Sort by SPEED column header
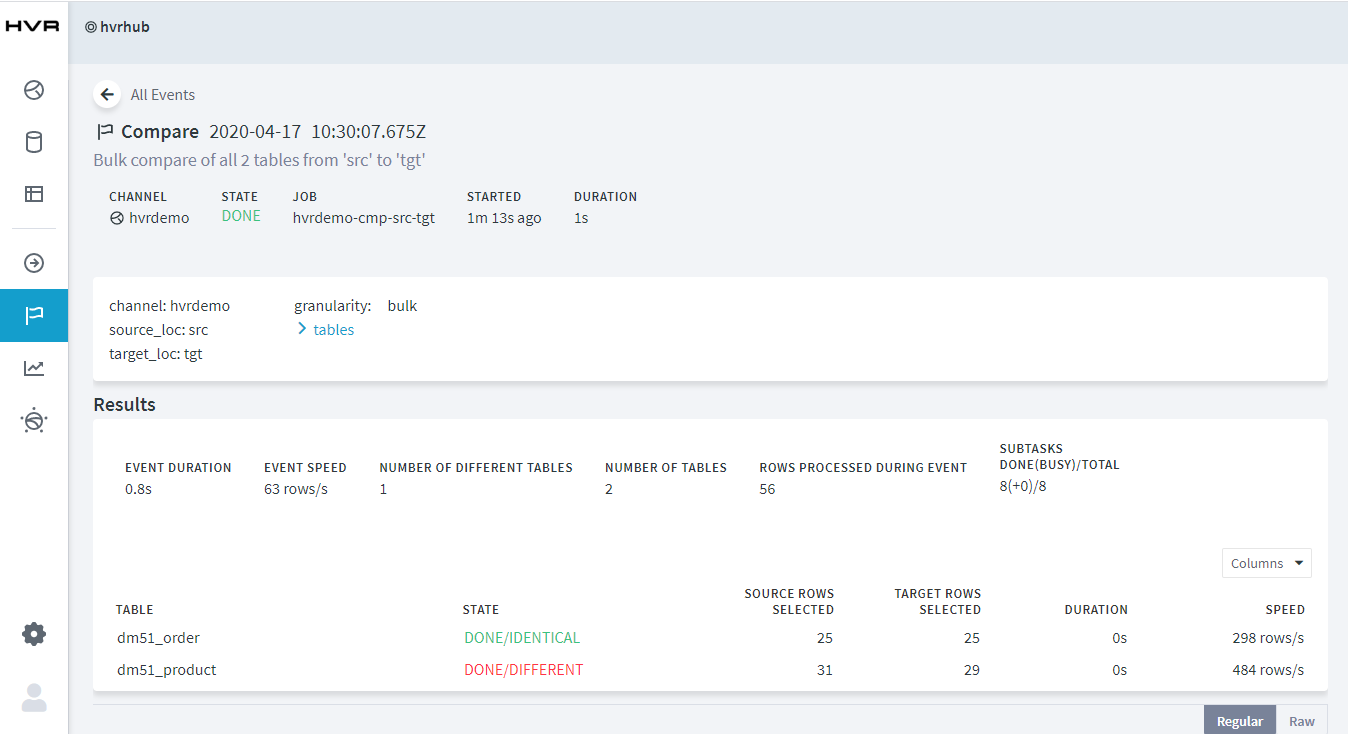 pyautogui.click(x=1285, y=609)
